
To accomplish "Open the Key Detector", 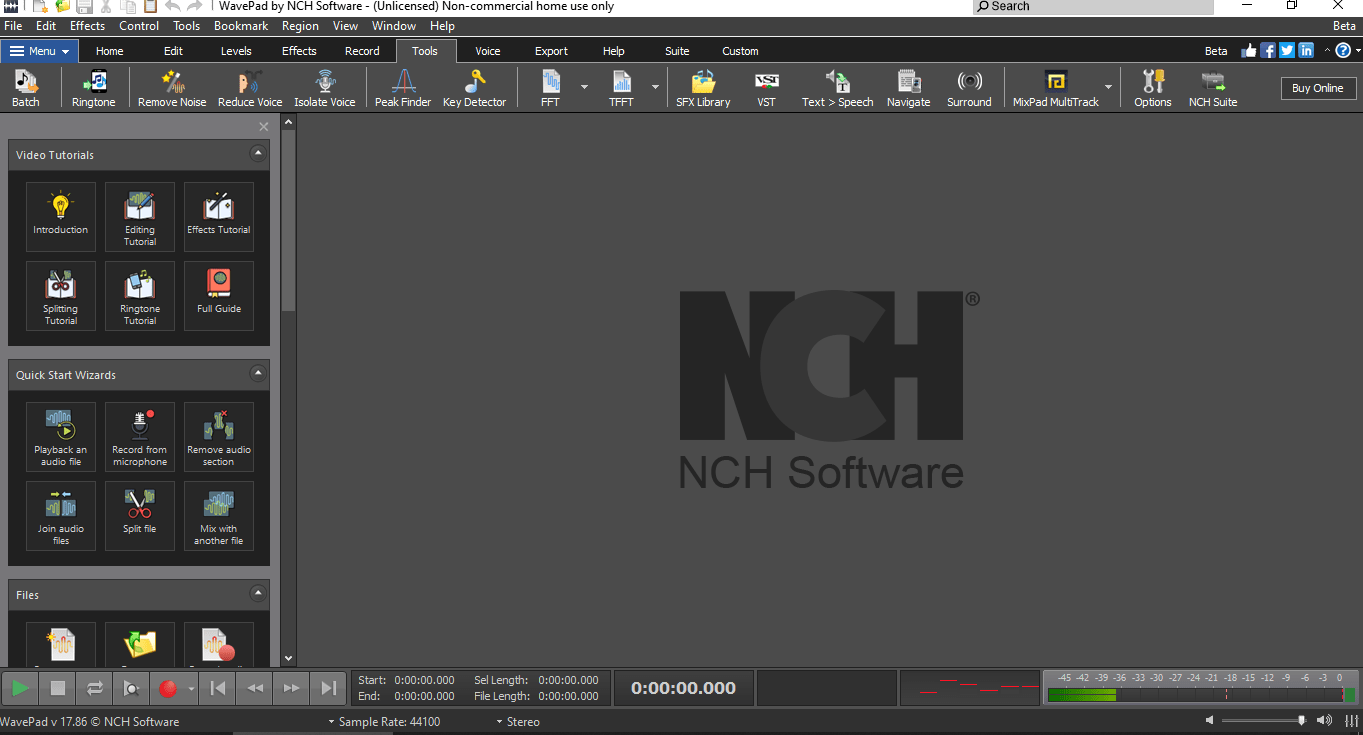I will (x=475, y=89).
